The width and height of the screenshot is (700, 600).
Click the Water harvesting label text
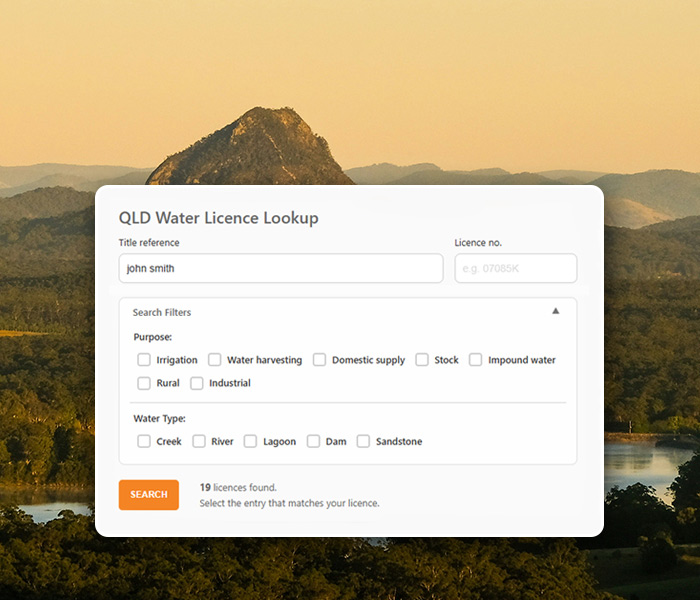264,360
